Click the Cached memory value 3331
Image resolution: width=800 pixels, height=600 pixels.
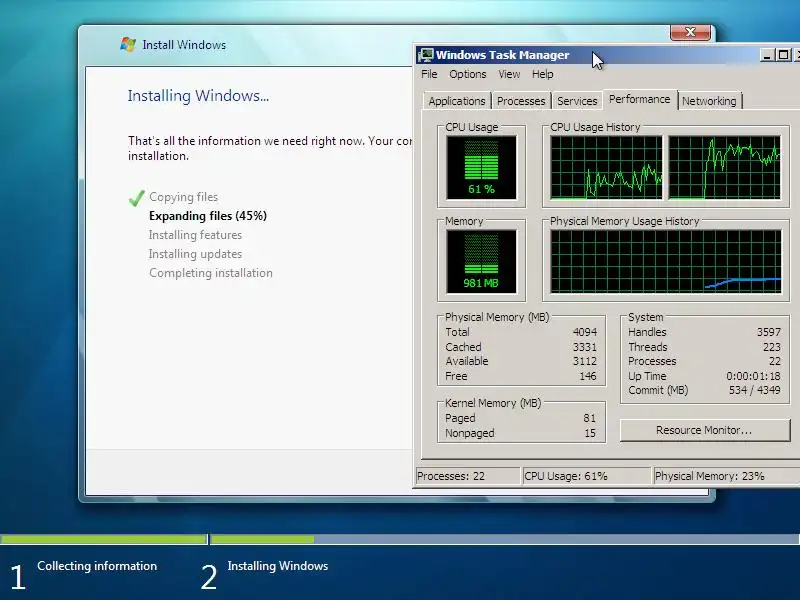585,347
